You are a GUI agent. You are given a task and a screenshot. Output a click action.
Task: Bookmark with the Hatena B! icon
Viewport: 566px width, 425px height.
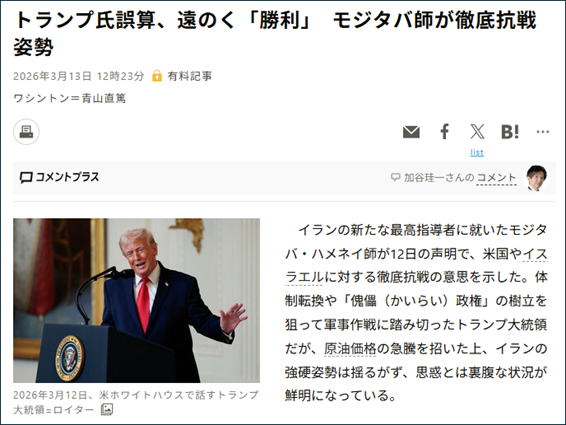pyautogui.click(x=510, y=132)
